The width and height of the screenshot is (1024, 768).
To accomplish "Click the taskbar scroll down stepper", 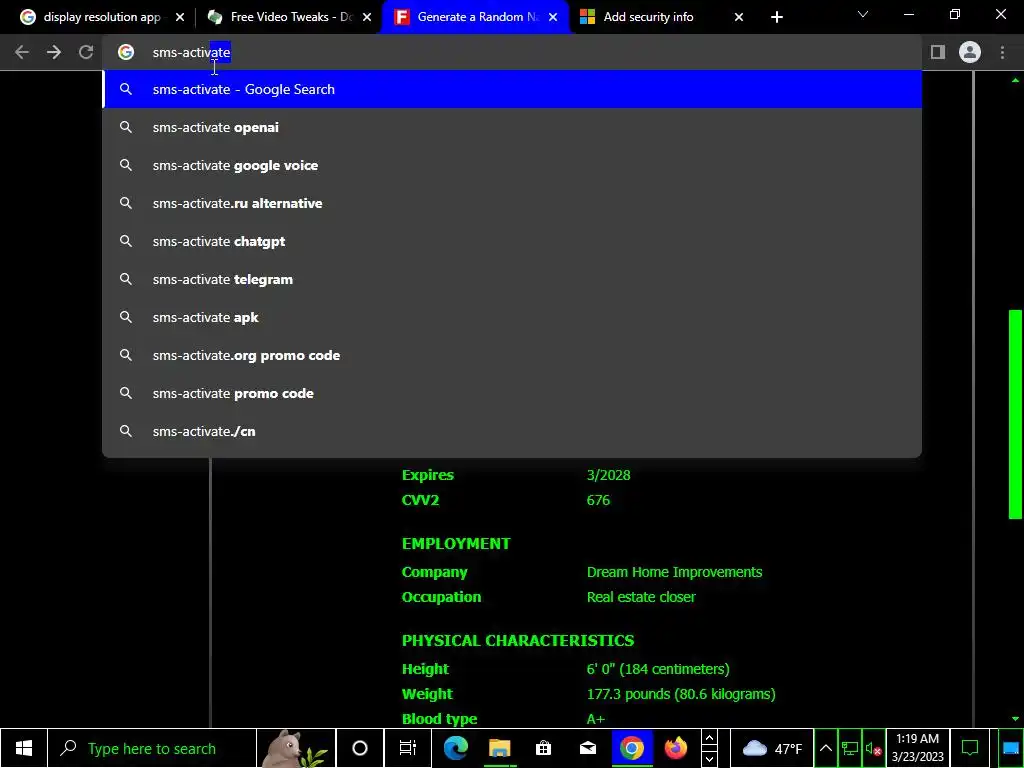I will 709,759.
